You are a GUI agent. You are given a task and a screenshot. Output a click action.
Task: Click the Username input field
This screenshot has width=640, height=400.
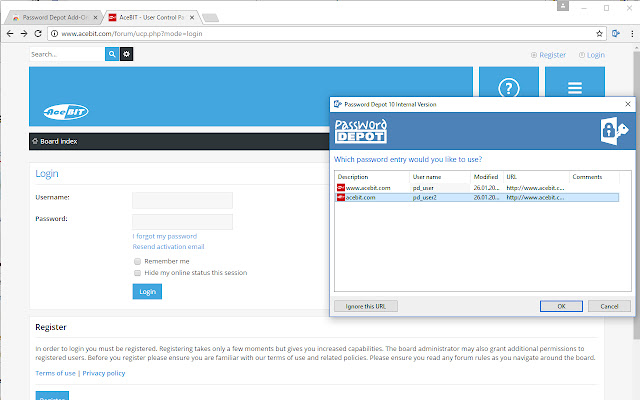click(182, 200)
